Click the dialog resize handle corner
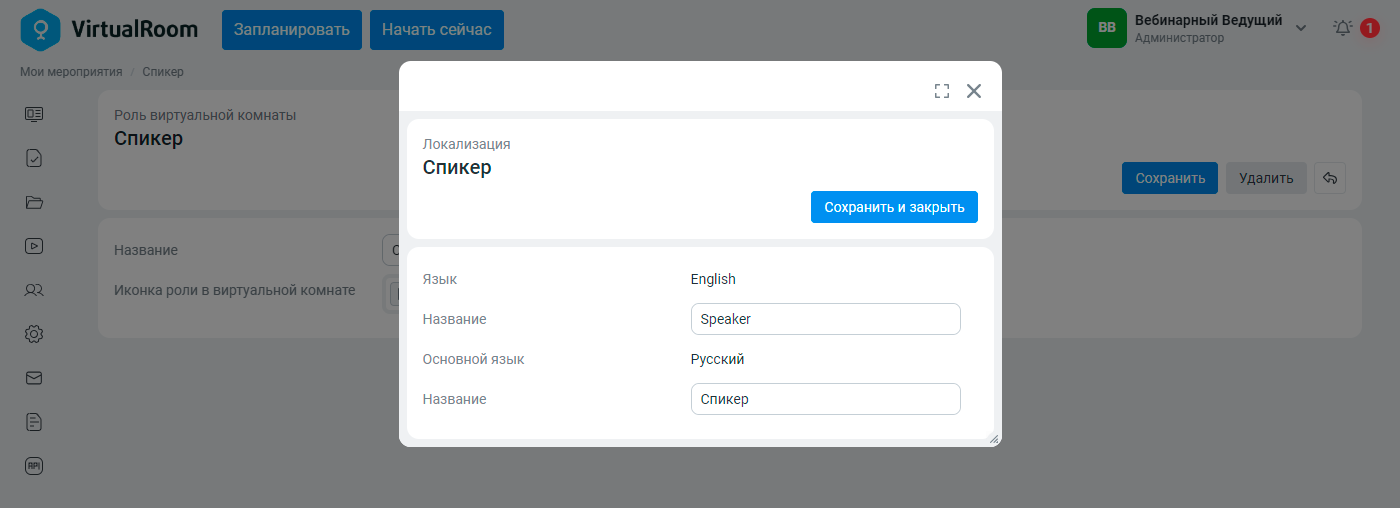Viewport: 1400px width, 508px height. point(994,439)
